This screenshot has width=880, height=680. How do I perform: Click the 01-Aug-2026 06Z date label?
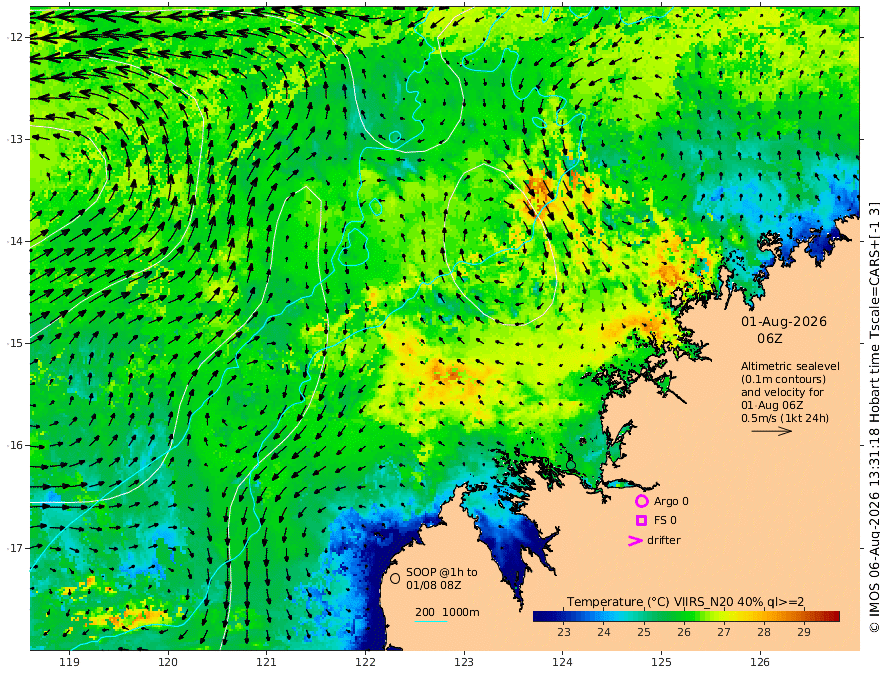click(x=783, y=330)
